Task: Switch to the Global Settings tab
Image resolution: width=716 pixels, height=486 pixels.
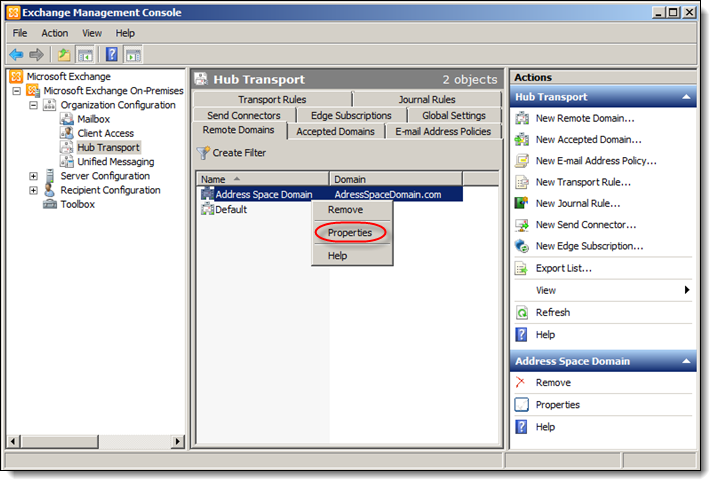Action: tap(454, 116)
